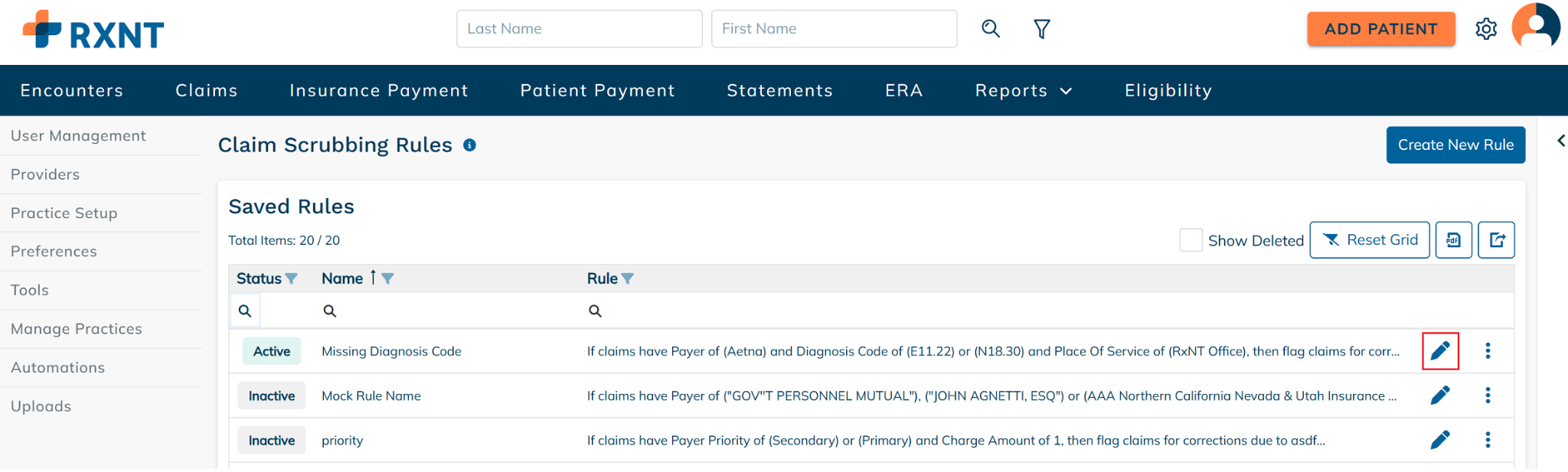Viewport: 1568px width, 472px height.
Task: Open the patient filter funnel icon
Action: click(1041, 29)
